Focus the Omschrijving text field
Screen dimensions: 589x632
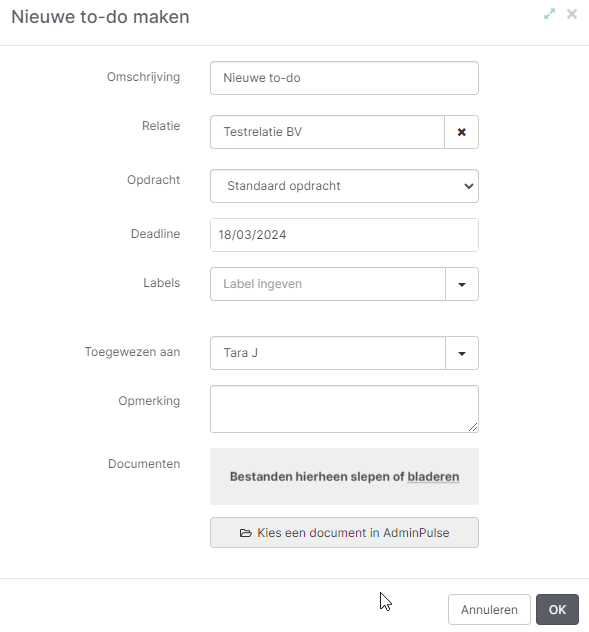point(344,78)
